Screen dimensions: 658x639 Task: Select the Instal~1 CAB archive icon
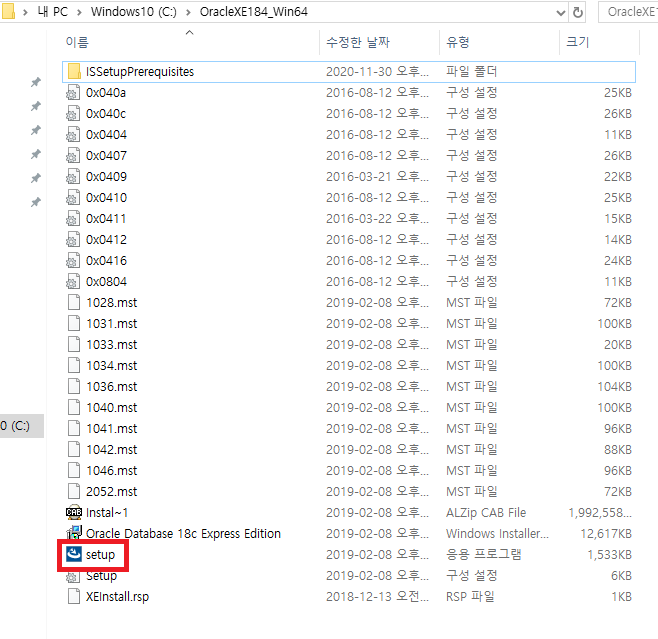74,512
